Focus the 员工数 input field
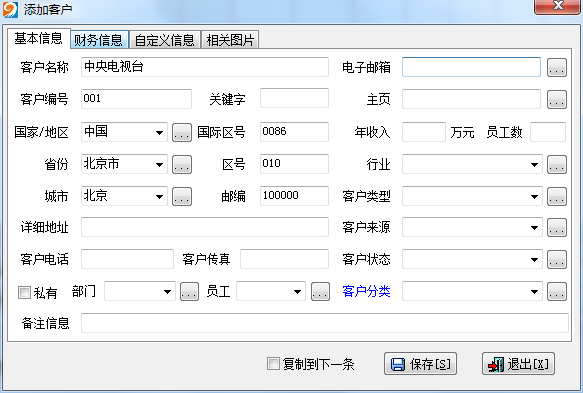This screenshot has width=583, height=393. (x=548, y=132)
